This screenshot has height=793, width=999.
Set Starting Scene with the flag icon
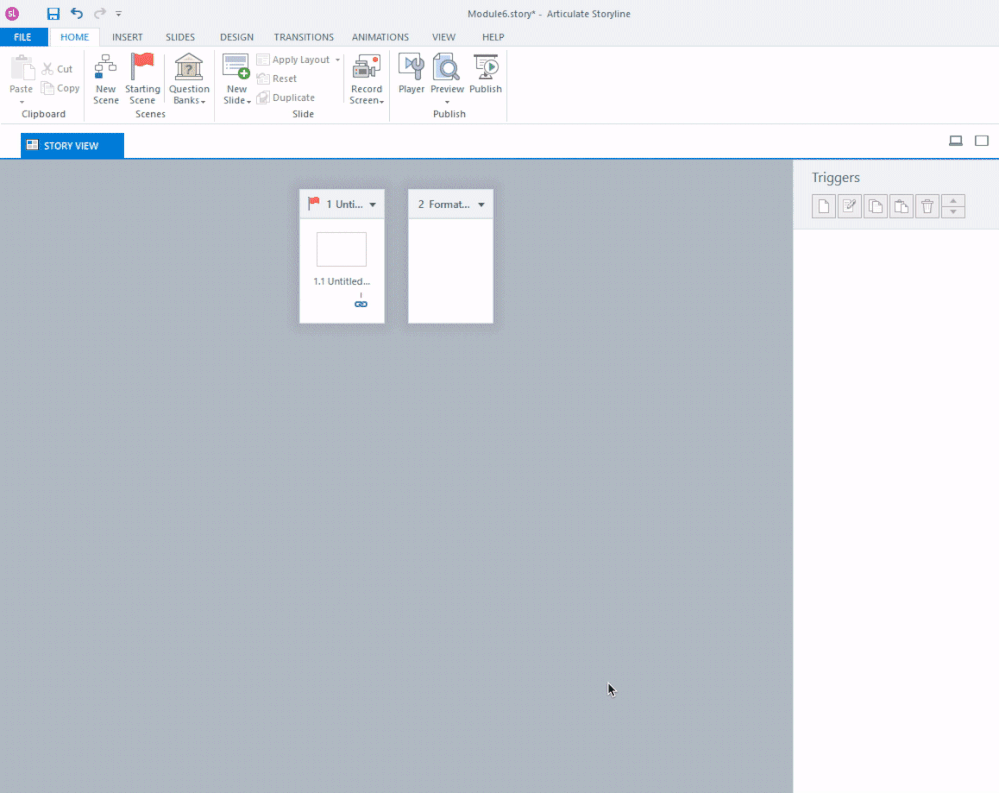[143, 68]
